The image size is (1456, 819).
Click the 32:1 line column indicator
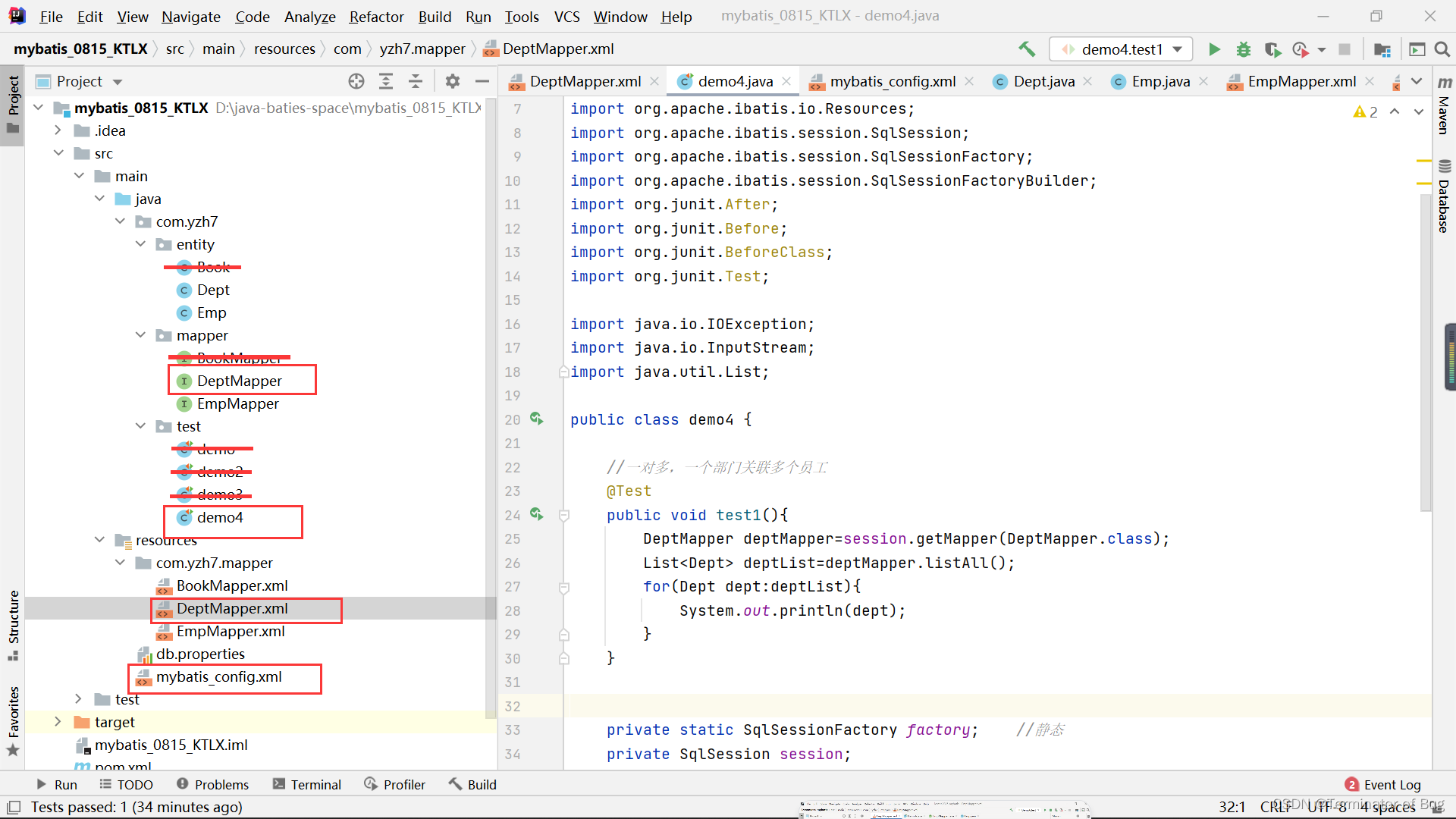point(1232,807)
